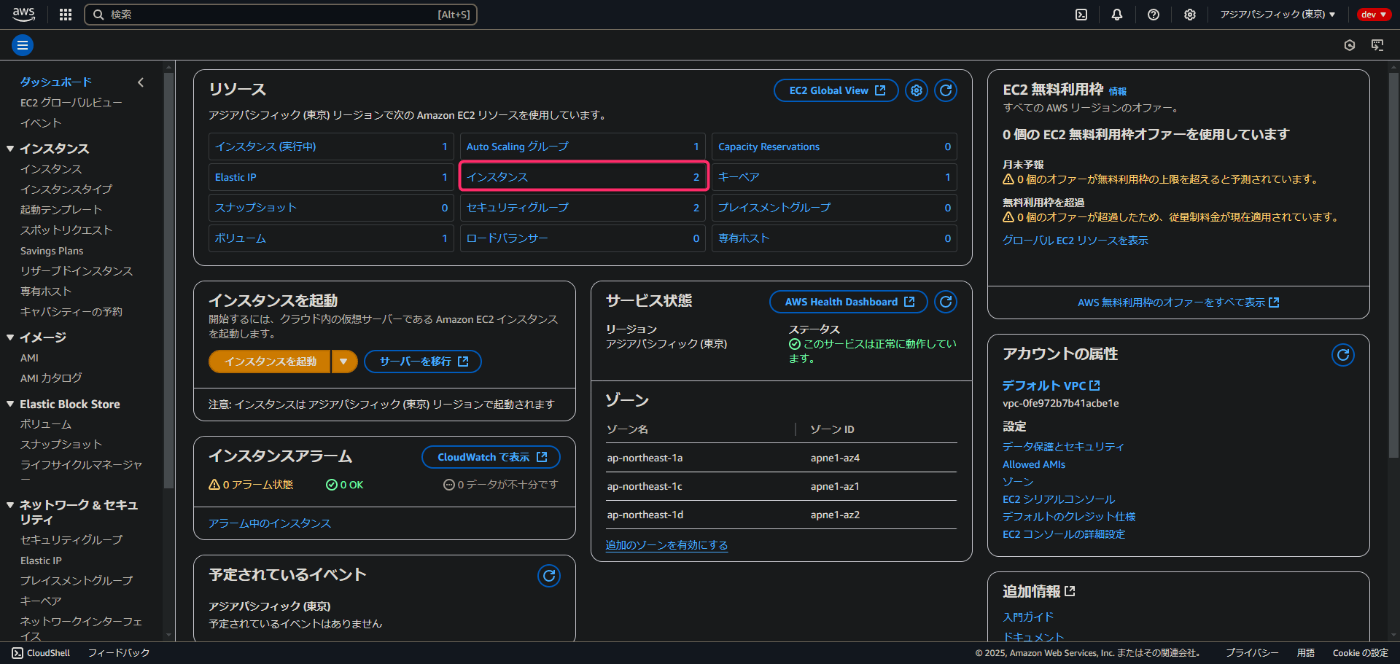This screenshot has width=1400, height=664.
Task: Open the instance launch options dropdown arrow
Action: [x=344, y=361]
